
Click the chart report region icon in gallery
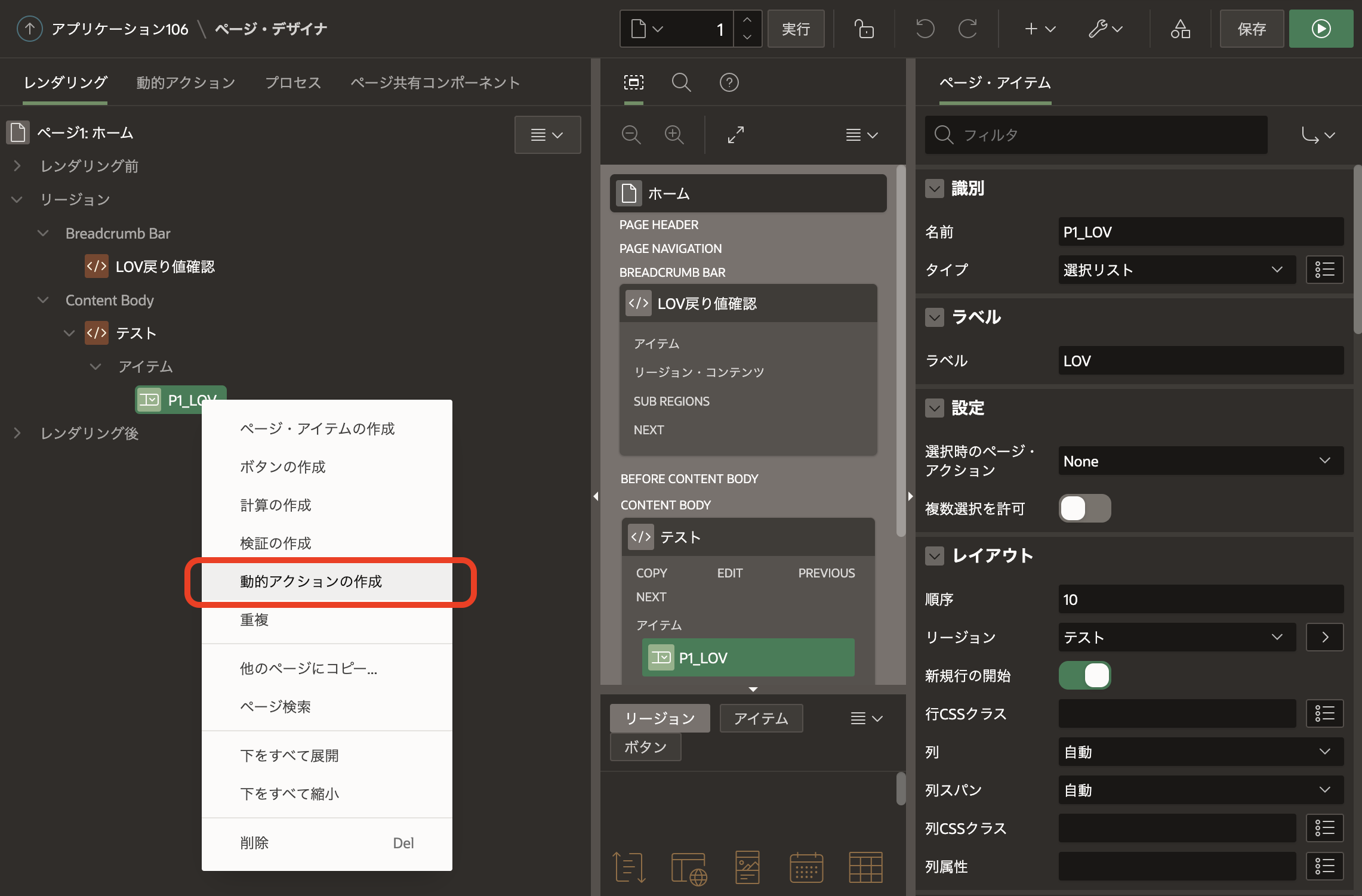pos(747,867)
